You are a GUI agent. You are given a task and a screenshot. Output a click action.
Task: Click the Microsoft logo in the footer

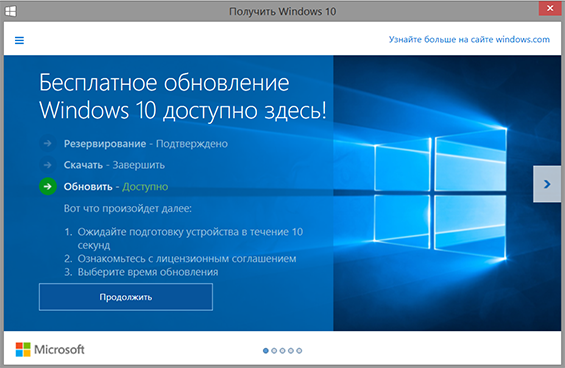click(x=50, y=349)
